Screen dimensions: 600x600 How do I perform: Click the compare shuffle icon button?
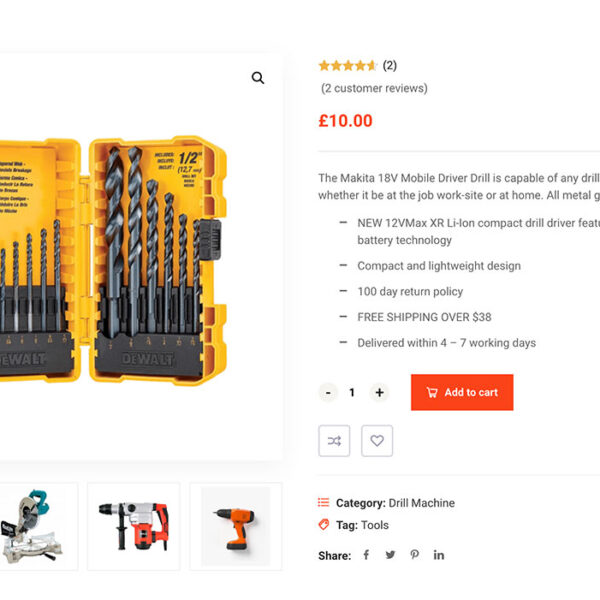334,441
